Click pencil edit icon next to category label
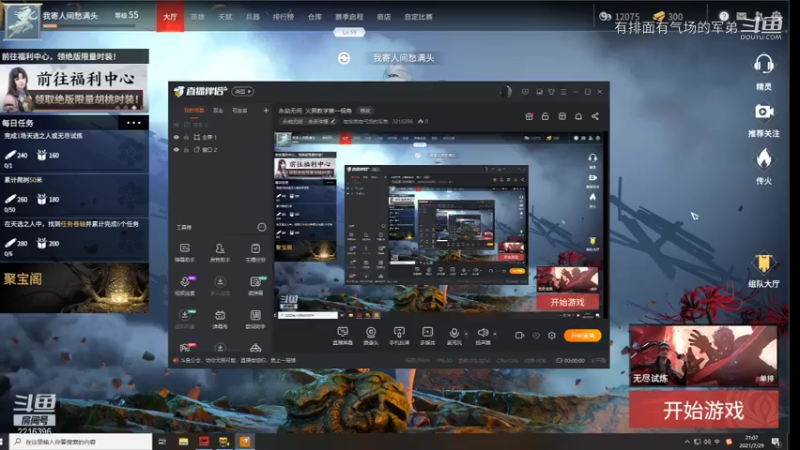The image size is (800, 450). (x=333, y=121)
